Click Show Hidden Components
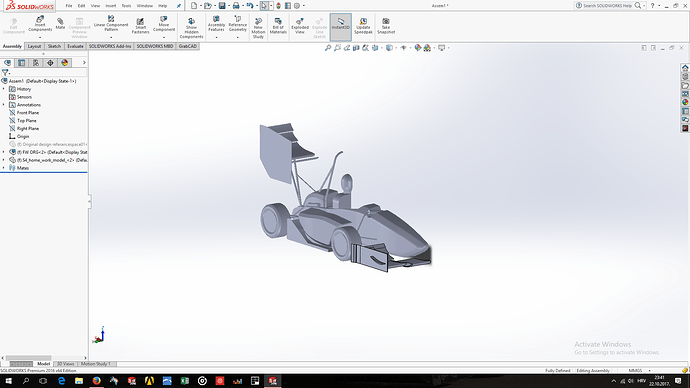The image size is (690, 388). [x=191, y=28]
